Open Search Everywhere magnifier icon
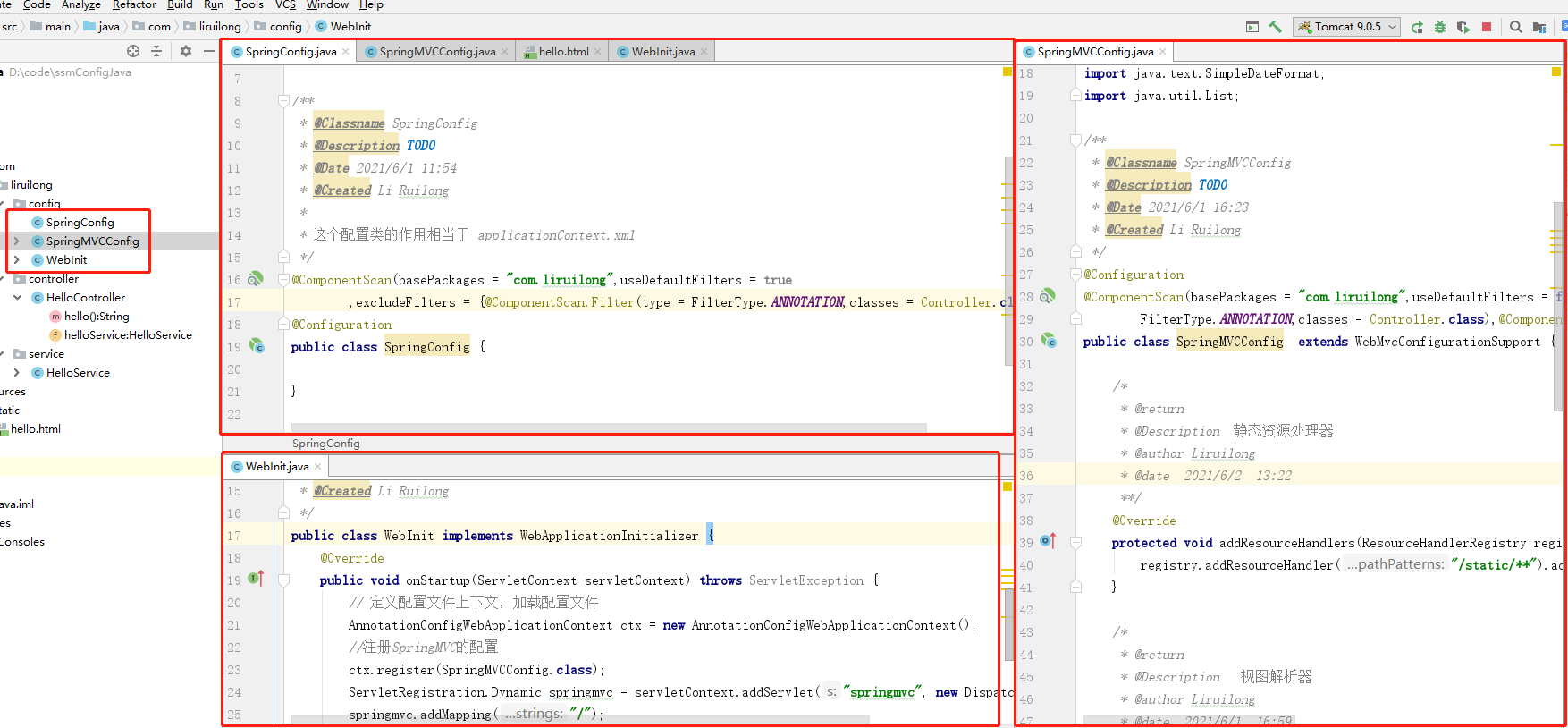Viewport: 1568px width, 728px height. (1516, 27)
